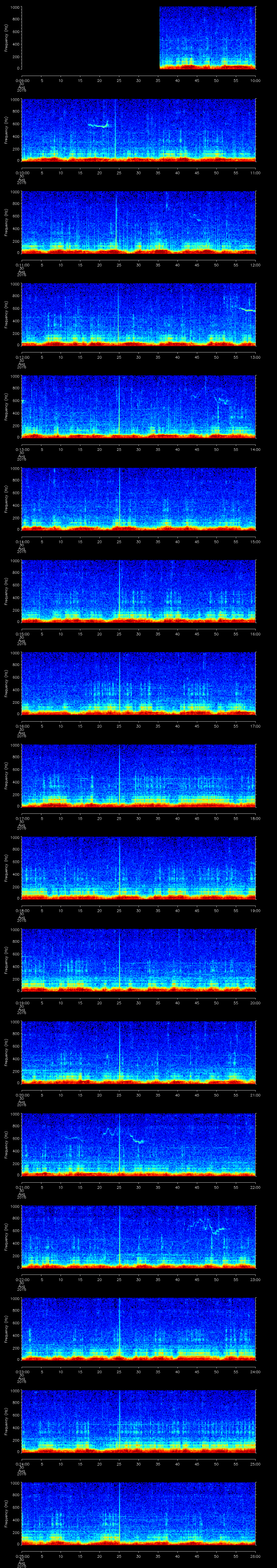Viewport: 277px width, 1568px height.
Task: Click the 0:19:00 start time label
Action: (22, 1003)
